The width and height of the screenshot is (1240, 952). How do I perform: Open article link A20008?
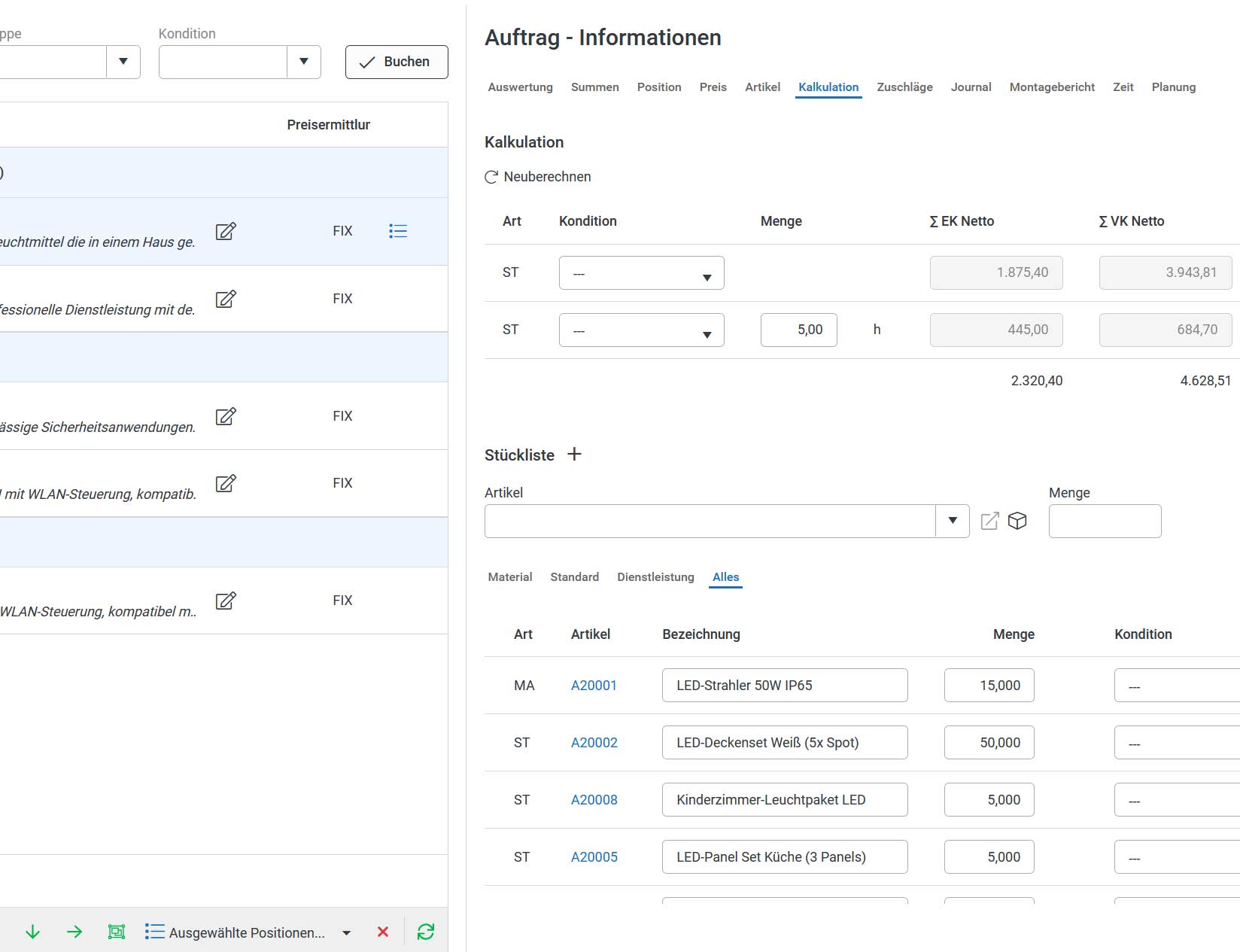[x=594, y=800]
